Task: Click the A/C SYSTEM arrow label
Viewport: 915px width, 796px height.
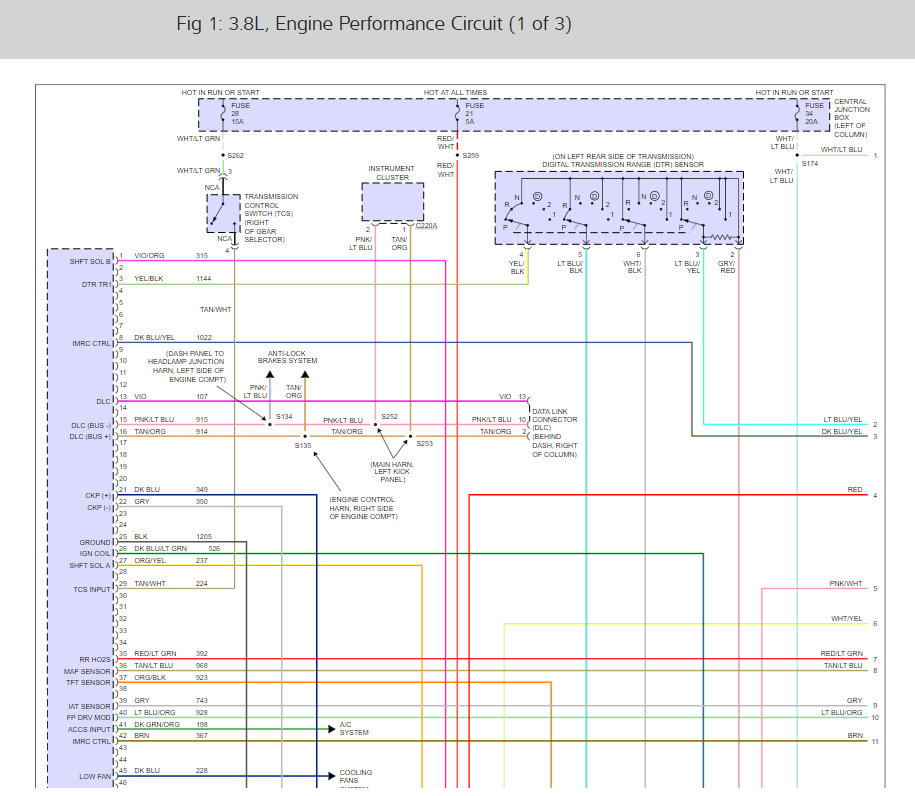Action: pyautogui.click(x=355, y=730)
